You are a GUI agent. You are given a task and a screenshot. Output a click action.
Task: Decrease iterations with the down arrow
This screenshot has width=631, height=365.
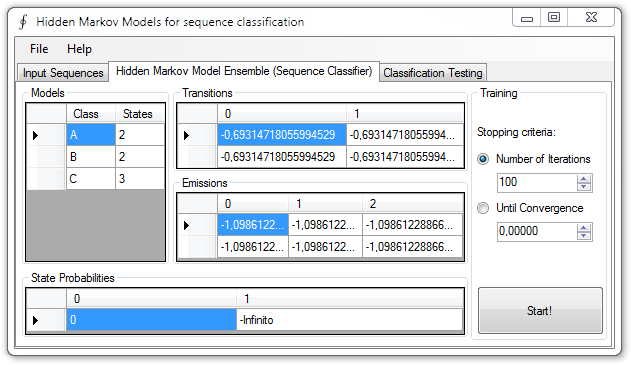[x=584, y=187]
